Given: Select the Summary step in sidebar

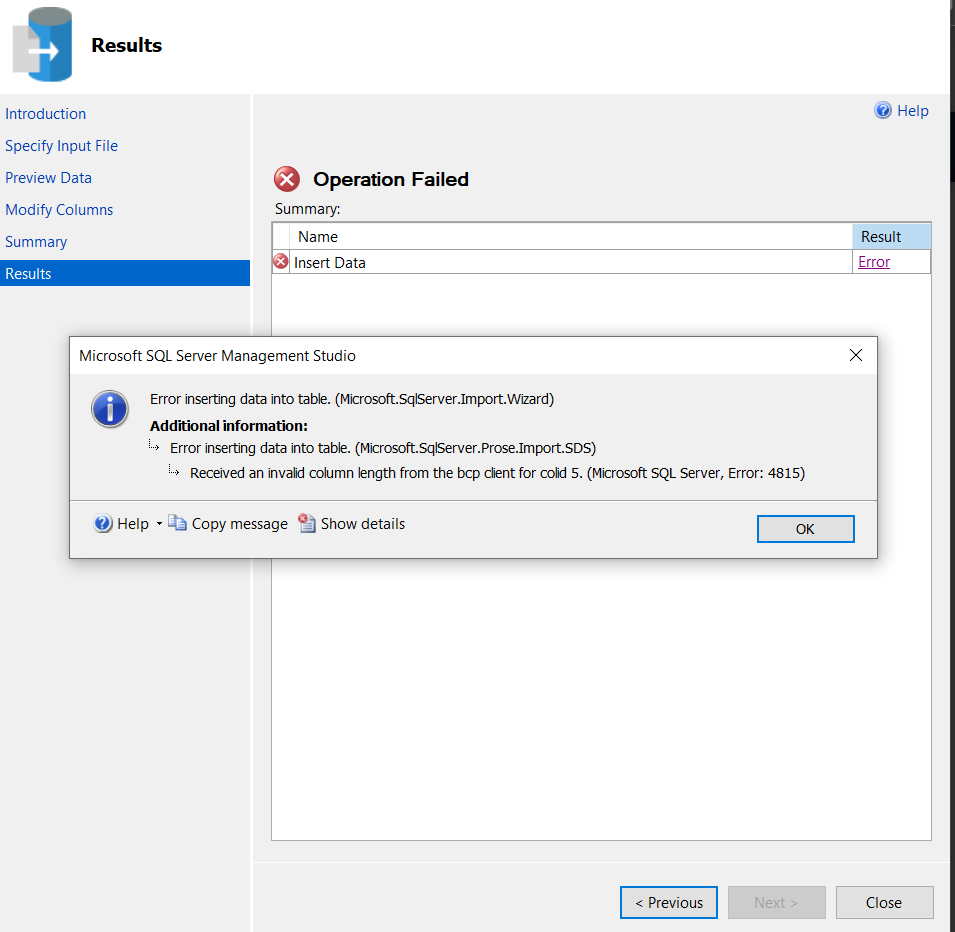Looking at the screenshot, I should [36, 242].
